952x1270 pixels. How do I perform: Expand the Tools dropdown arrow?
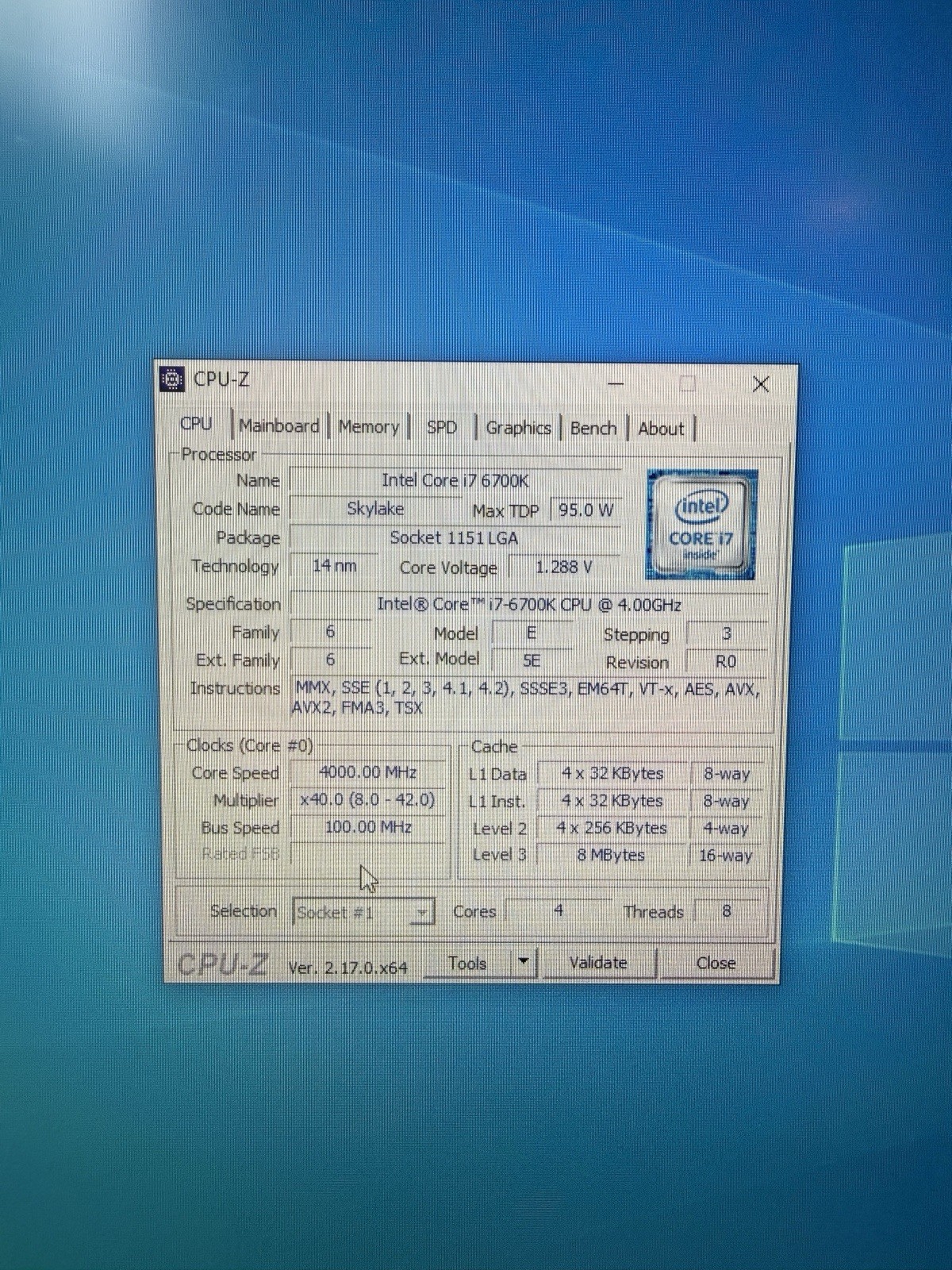pos(524,963)
